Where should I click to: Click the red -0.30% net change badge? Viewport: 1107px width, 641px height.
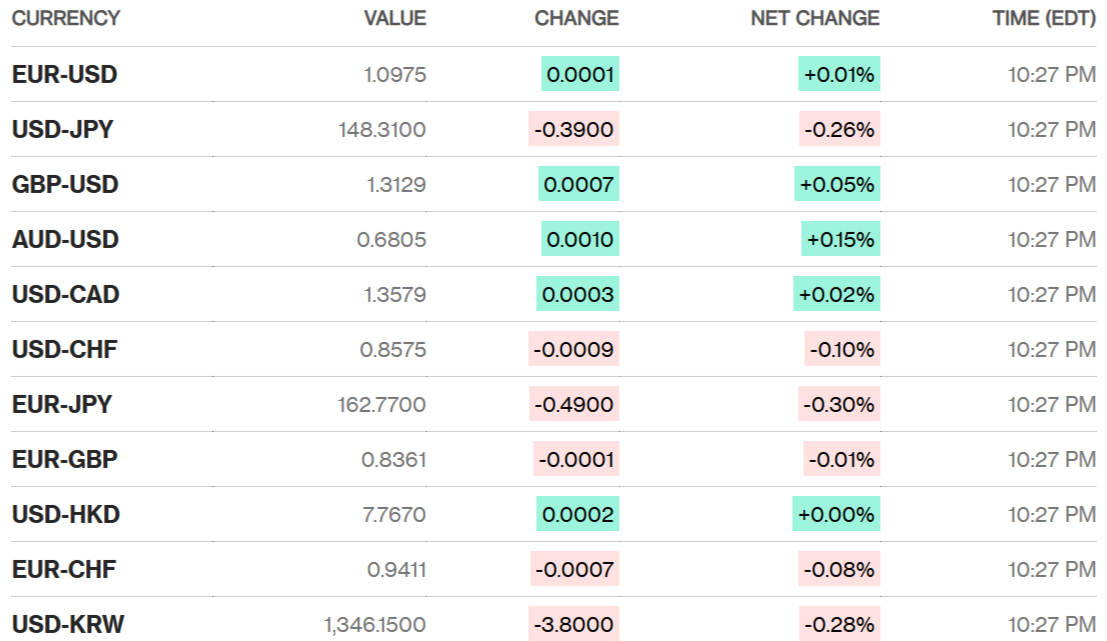point(840,405)
